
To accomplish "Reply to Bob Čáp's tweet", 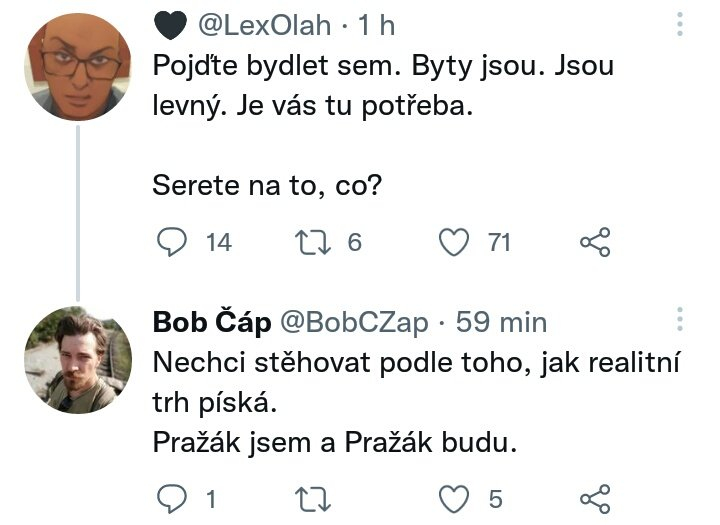I will (x=174, y=498).
